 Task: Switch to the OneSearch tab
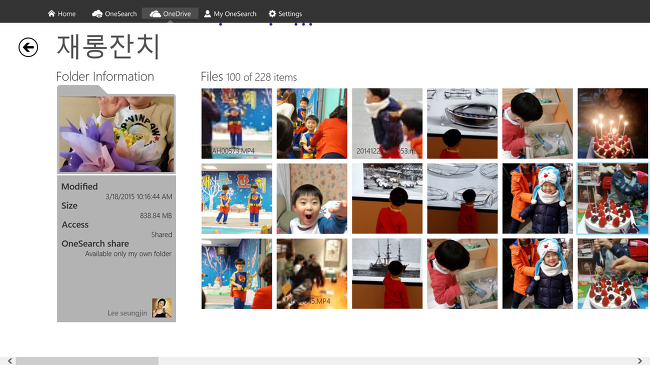[x=114, y=14]
